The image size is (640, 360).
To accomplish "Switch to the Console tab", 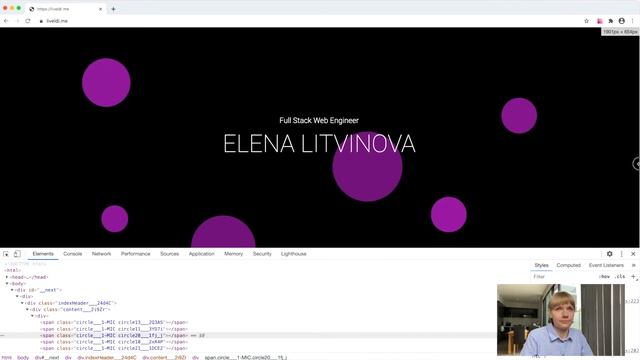I will (73, 254).
